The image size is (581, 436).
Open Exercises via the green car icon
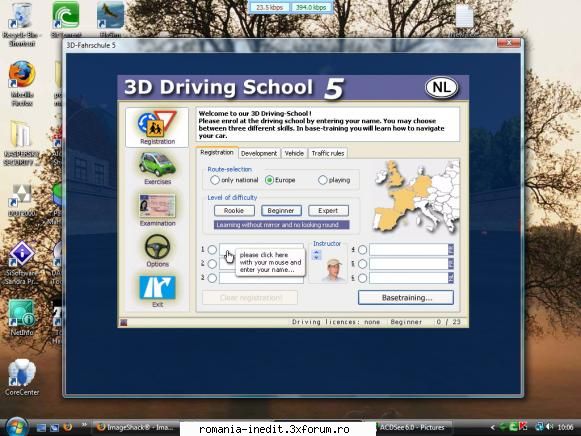pyautogui.click(x=157, y=164)
